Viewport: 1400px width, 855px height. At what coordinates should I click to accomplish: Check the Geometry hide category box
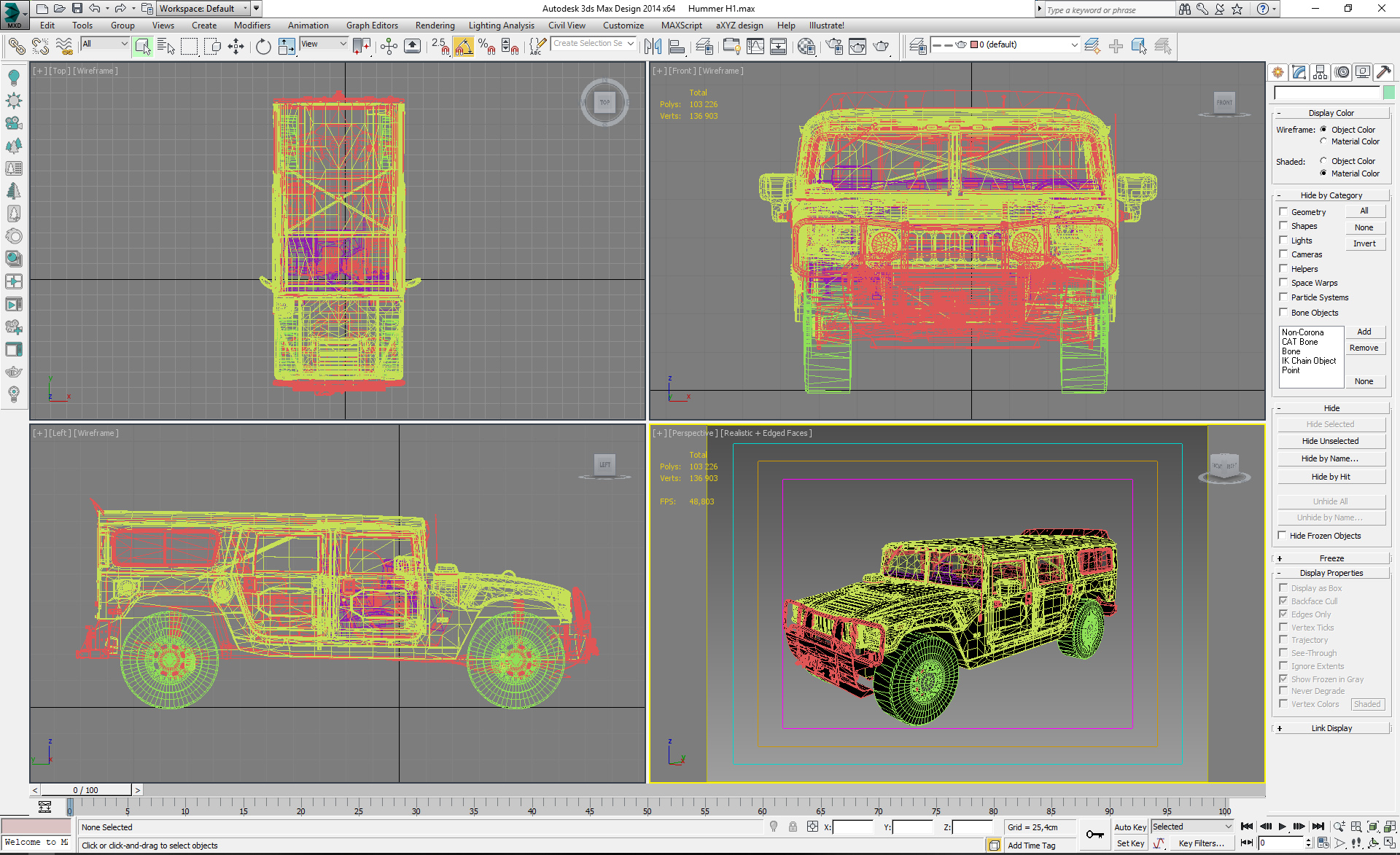[1283, 211]
